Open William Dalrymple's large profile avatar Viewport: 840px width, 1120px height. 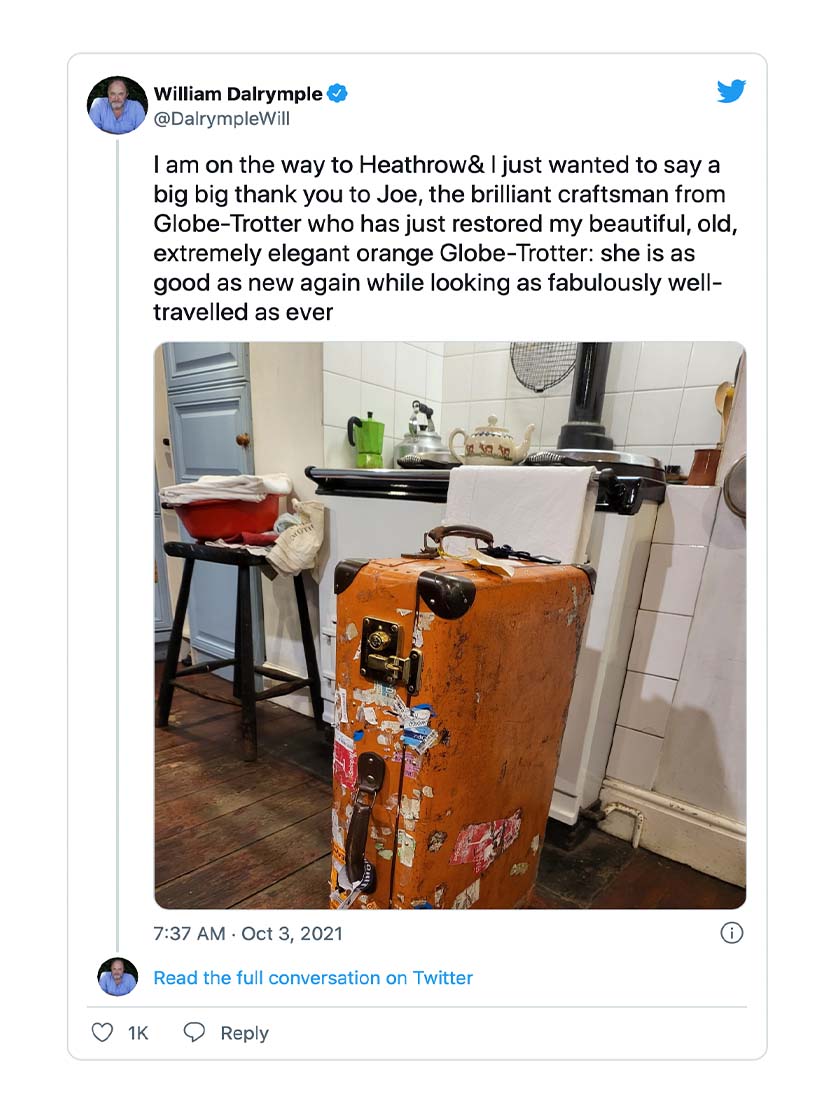pos(117,105)
